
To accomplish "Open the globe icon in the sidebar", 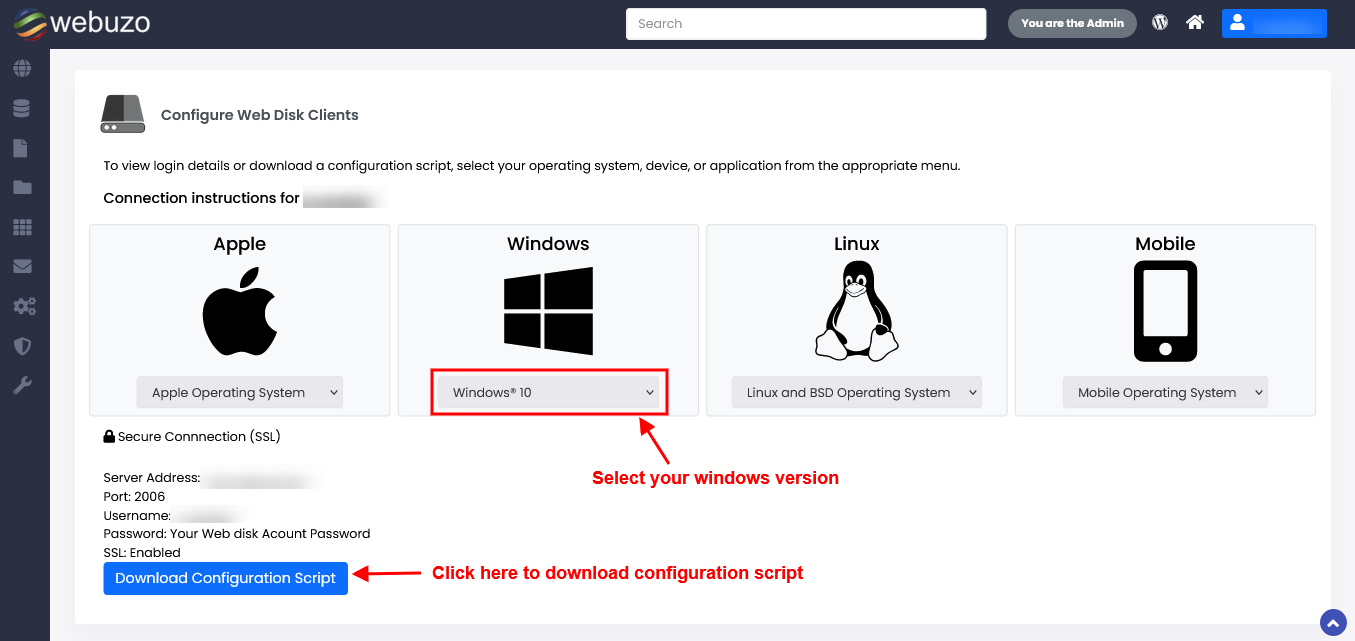I will pyautogui.click(x=24, y=68).
